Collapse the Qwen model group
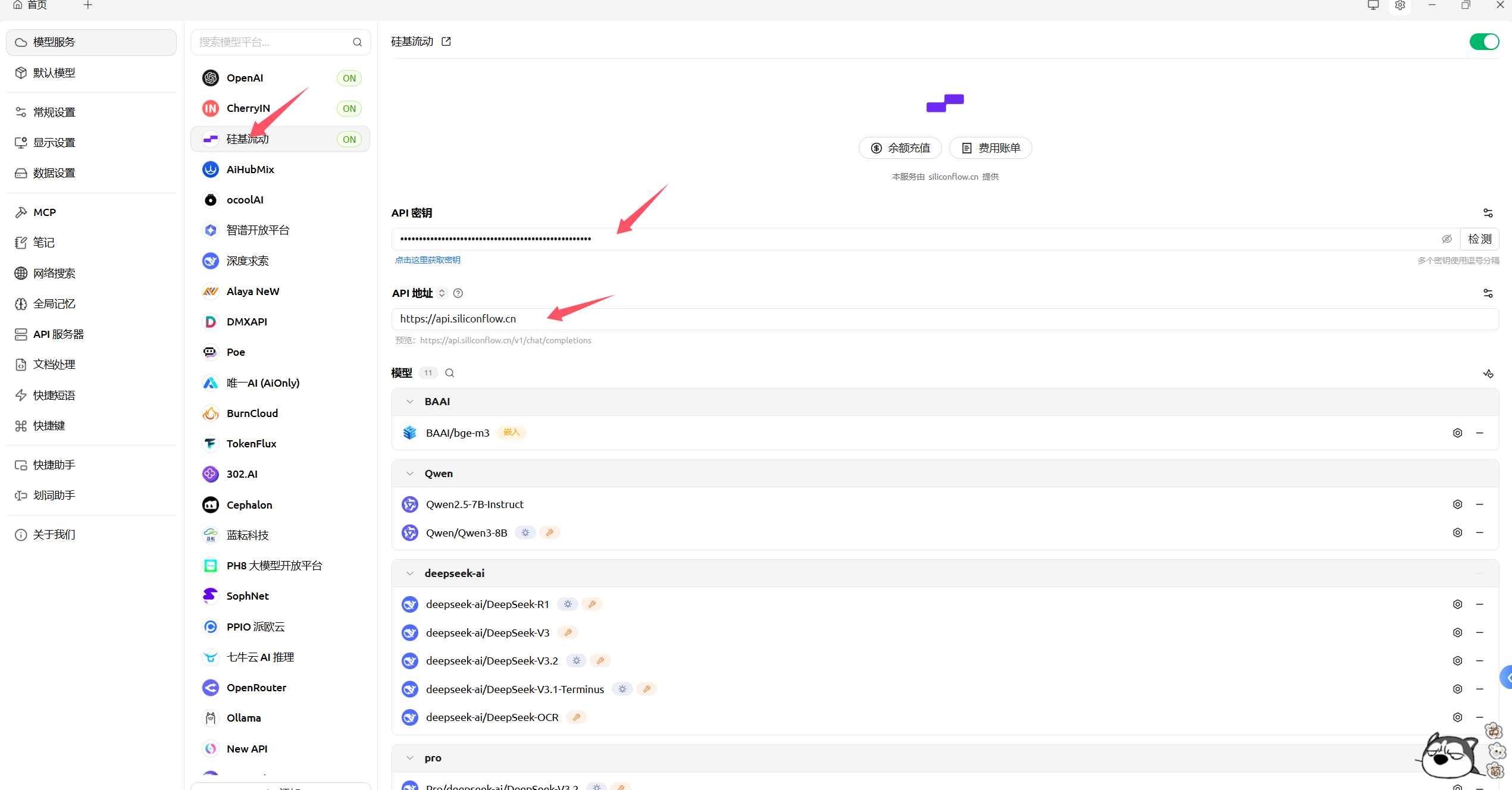The height and width of the screenshot is (790, 1512). [410, 474]
